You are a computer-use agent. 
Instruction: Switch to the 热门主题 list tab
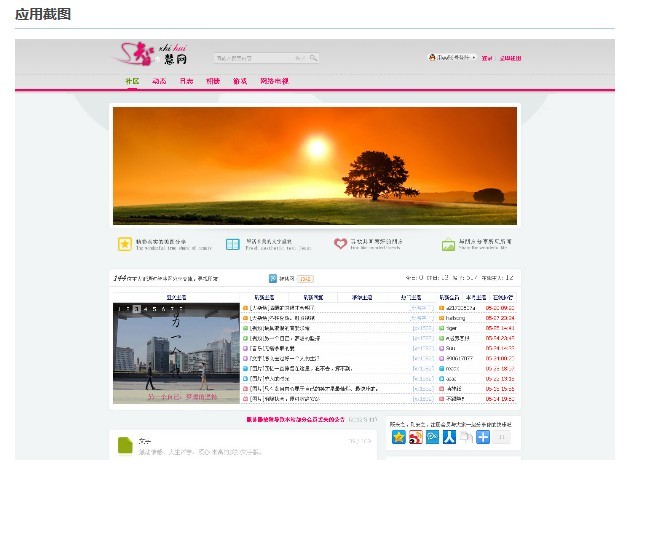[x=411, y=297]
